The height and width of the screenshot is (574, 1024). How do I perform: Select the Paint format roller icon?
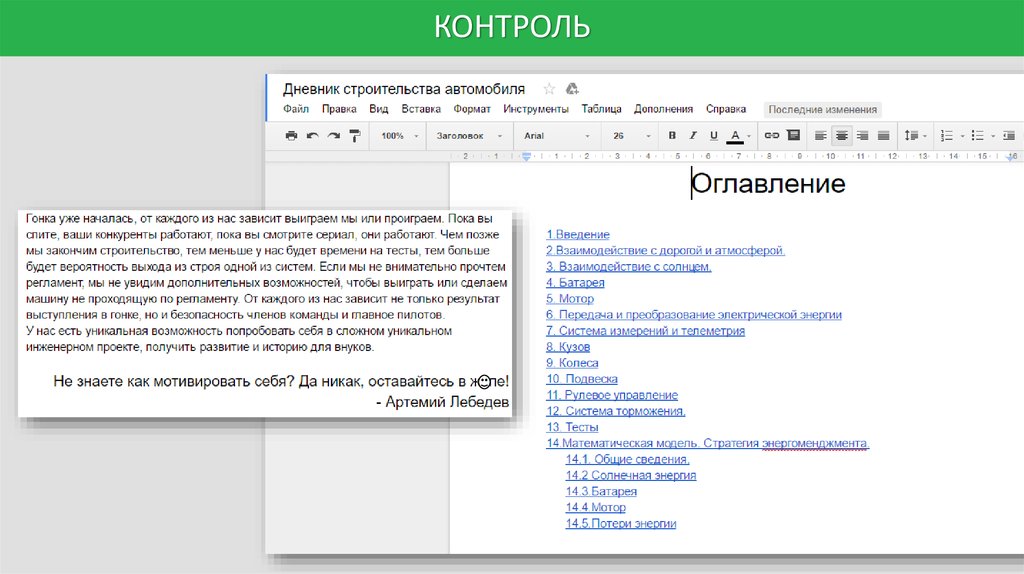click(354, 135)
